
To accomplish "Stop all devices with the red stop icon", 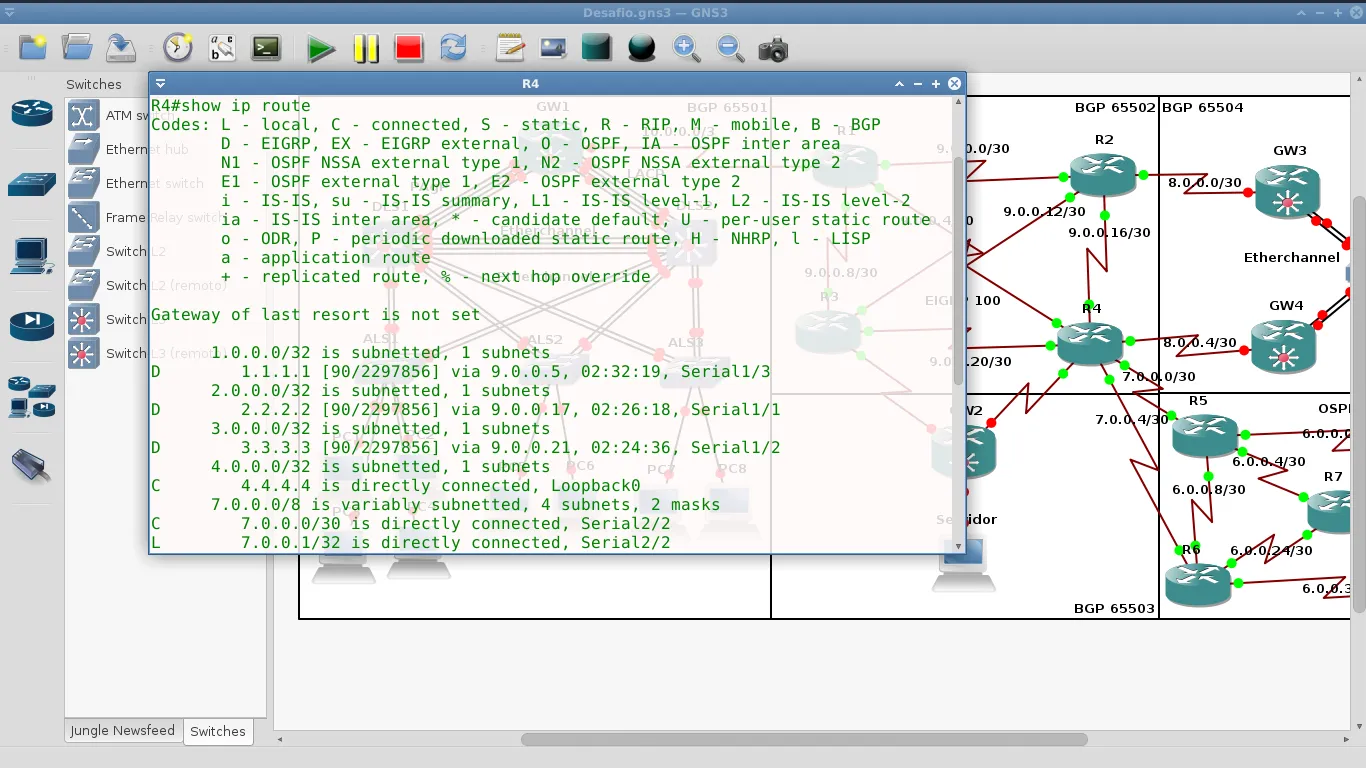I will point(409,47).
